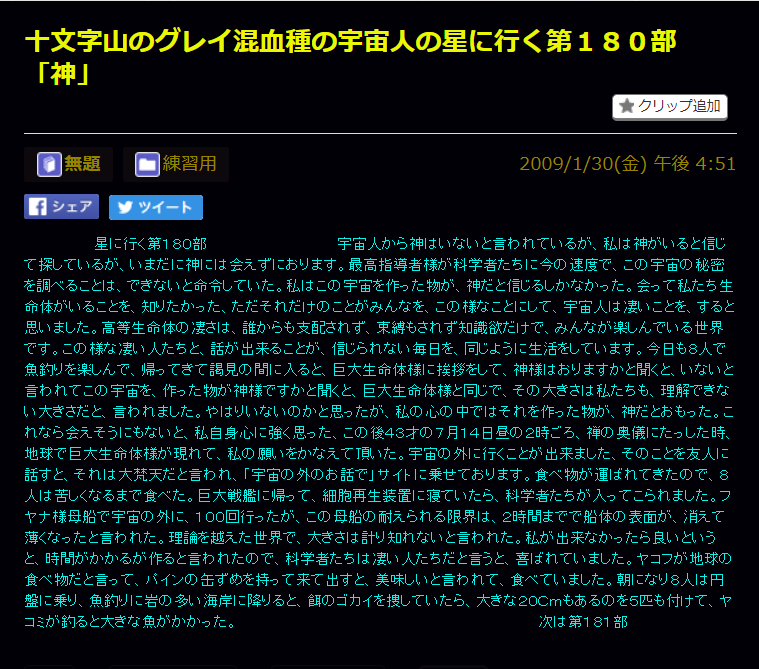
Task: Click the Twitter bird icon
Action: pos(125,207)
